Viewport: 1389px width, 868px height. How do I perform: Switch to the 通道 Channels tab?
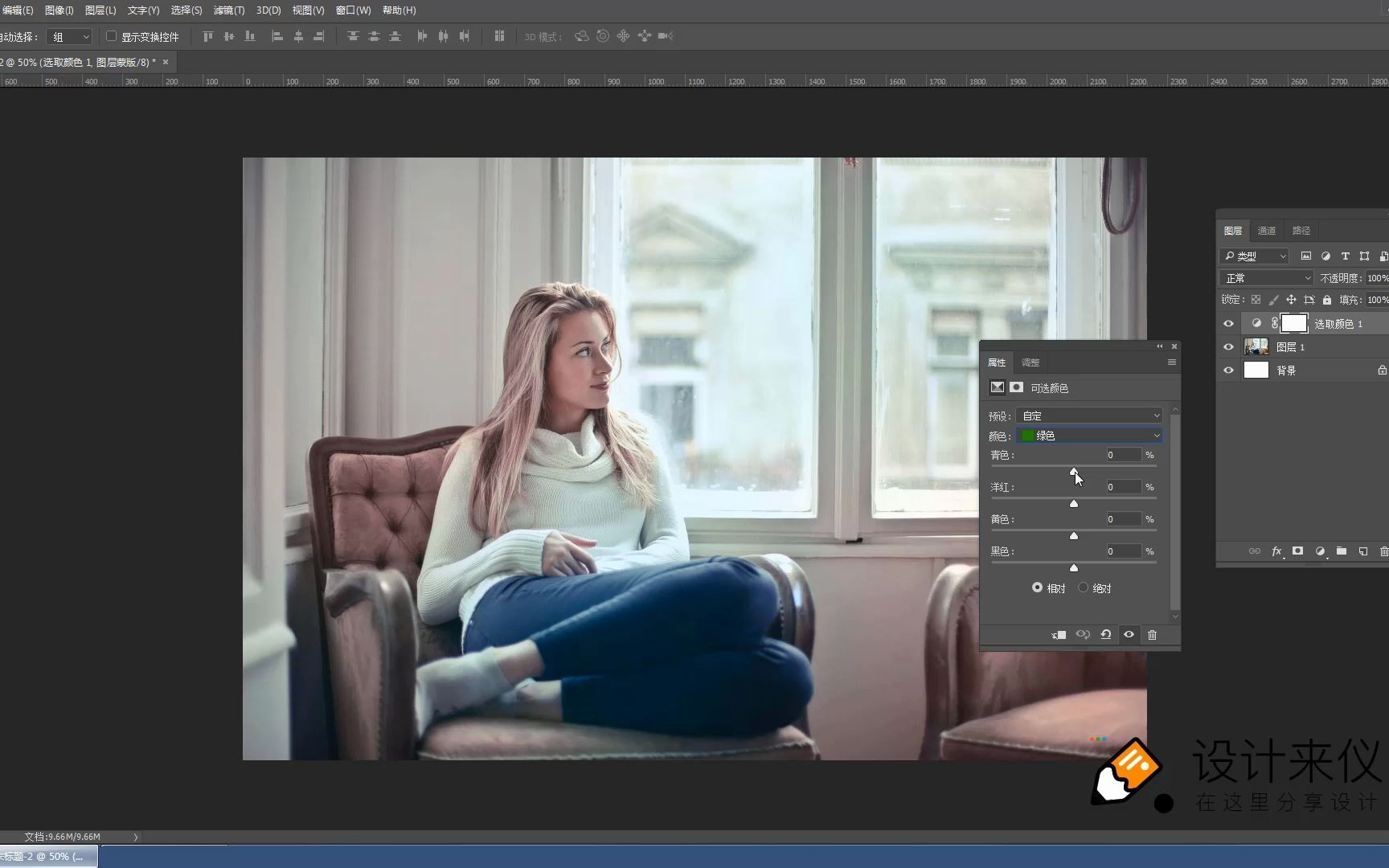pos(1267,231)
